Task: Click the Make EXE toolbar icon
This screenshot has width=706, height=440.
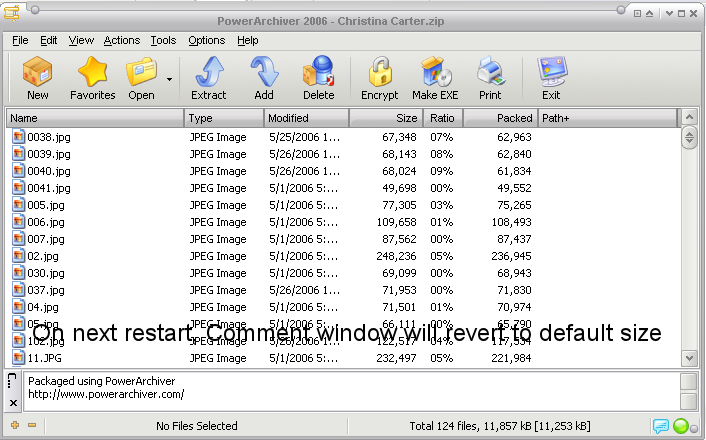Action: click(x=435, y=71)
